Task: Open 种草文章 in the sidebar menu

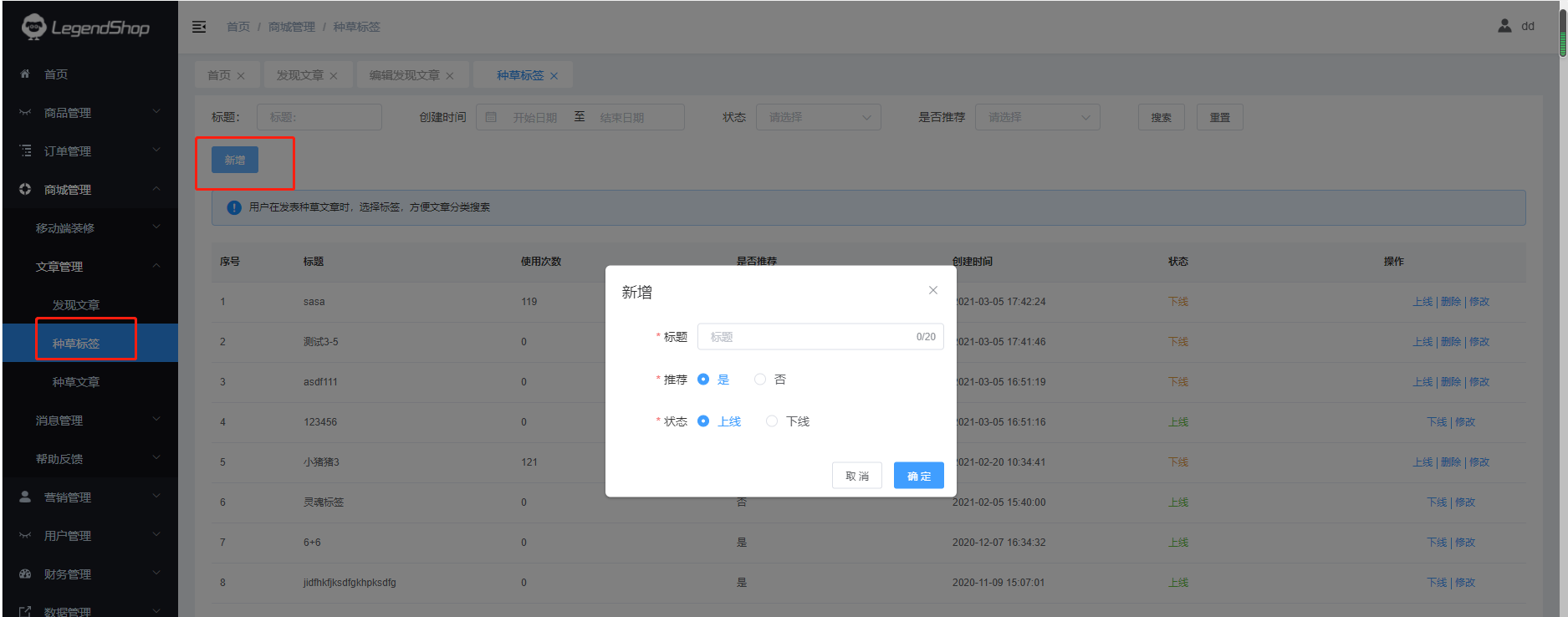Action: (76, 382)
